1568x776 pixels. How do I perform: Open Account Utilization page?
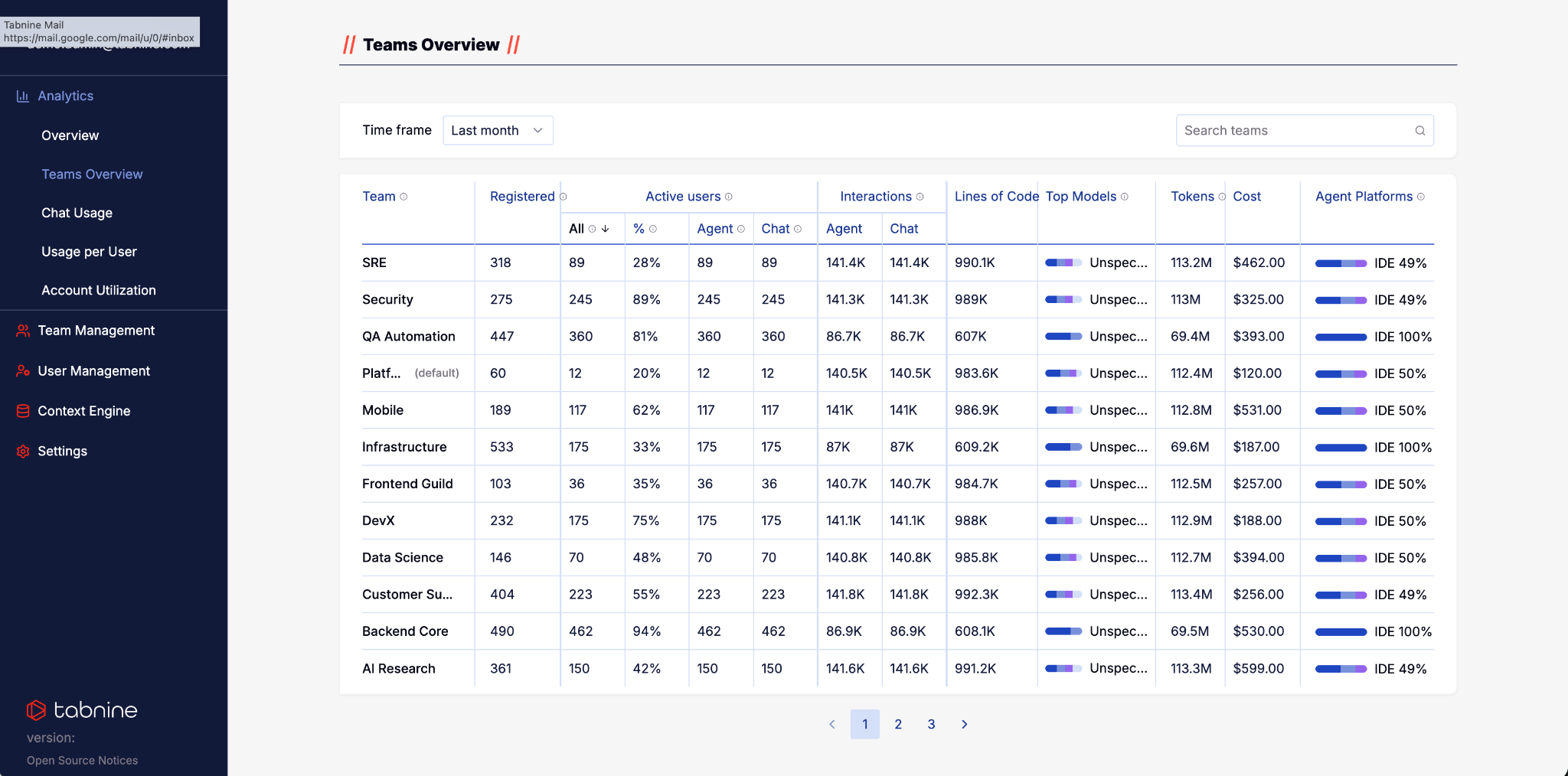tap(99, 291)
